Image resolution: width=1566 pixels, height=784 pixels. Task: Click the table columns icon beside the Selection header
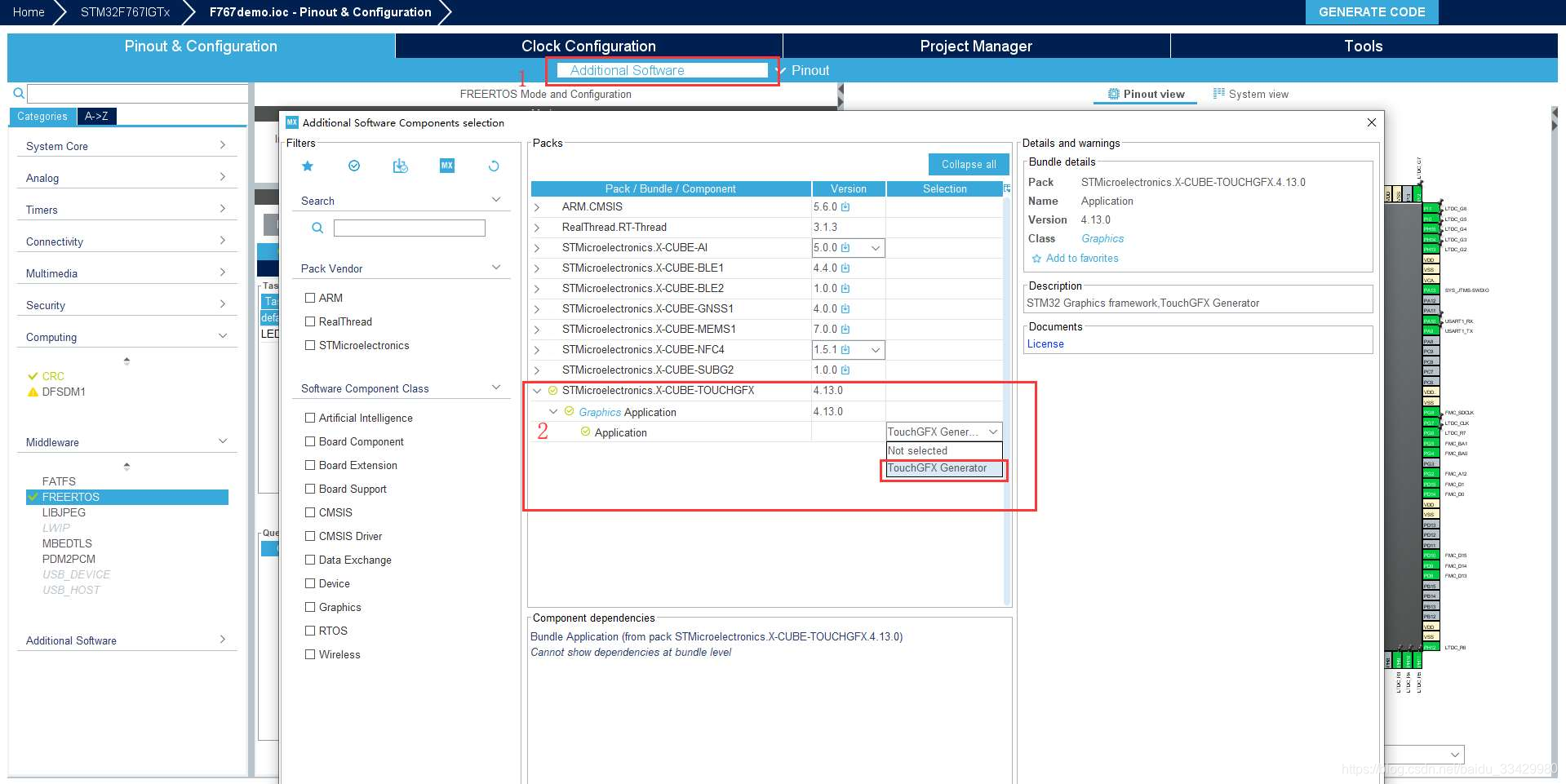1007,188
